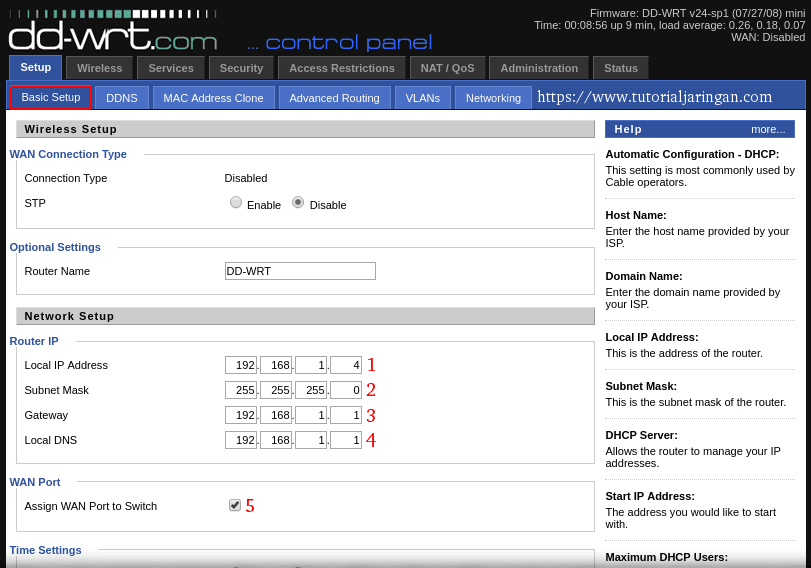This screenshot has width=811, height=568.
Task: Click Local DNS second octet field
Action: [x=276, y=440]
